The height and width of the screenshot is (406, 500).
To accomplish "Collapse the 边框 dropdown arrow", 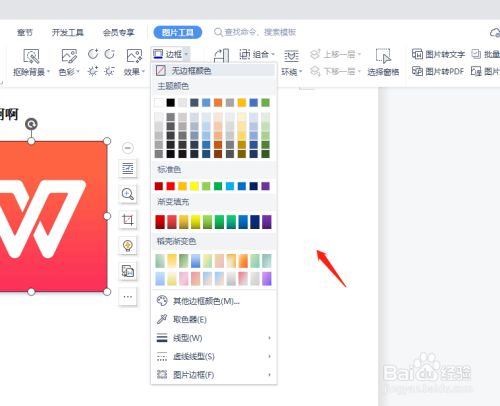I will [x=186, y=54].
